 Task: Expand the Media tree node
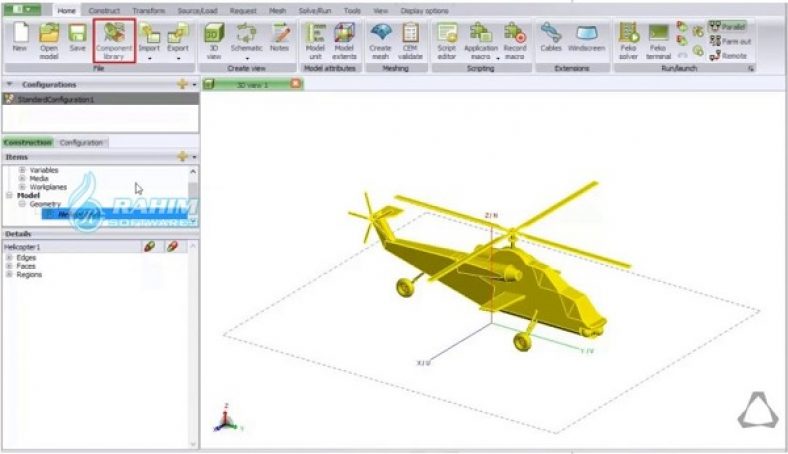tap(22, 178)
